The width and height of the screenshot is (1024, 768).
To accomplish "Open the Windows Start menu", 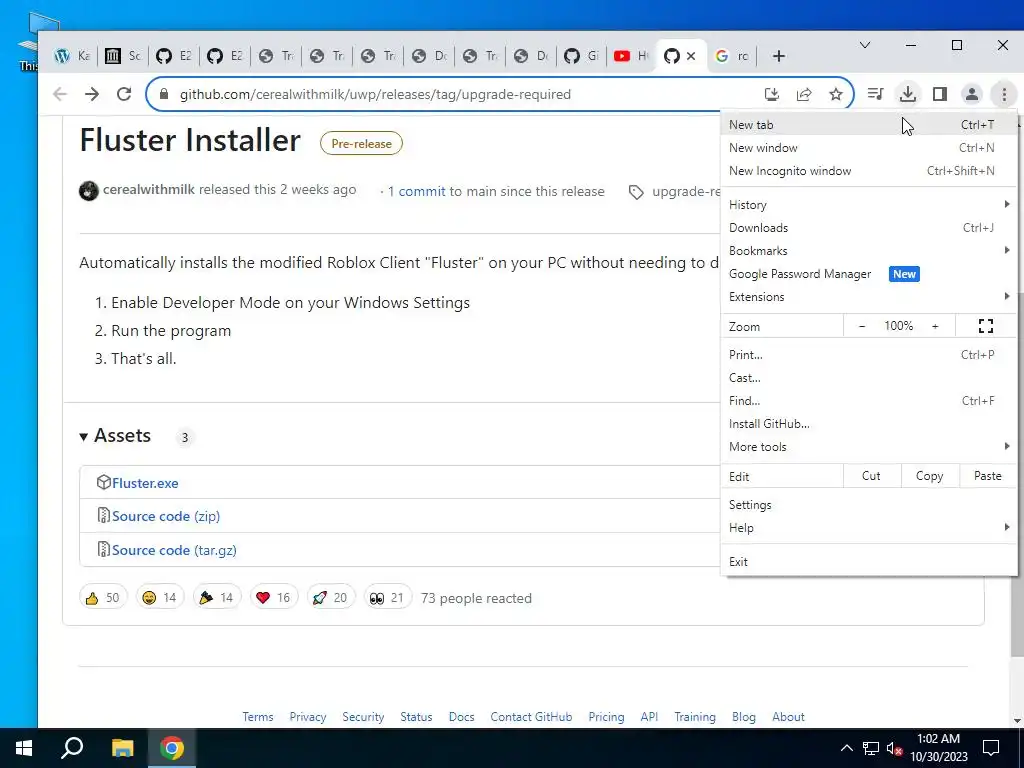I will (x=24, y=748).
